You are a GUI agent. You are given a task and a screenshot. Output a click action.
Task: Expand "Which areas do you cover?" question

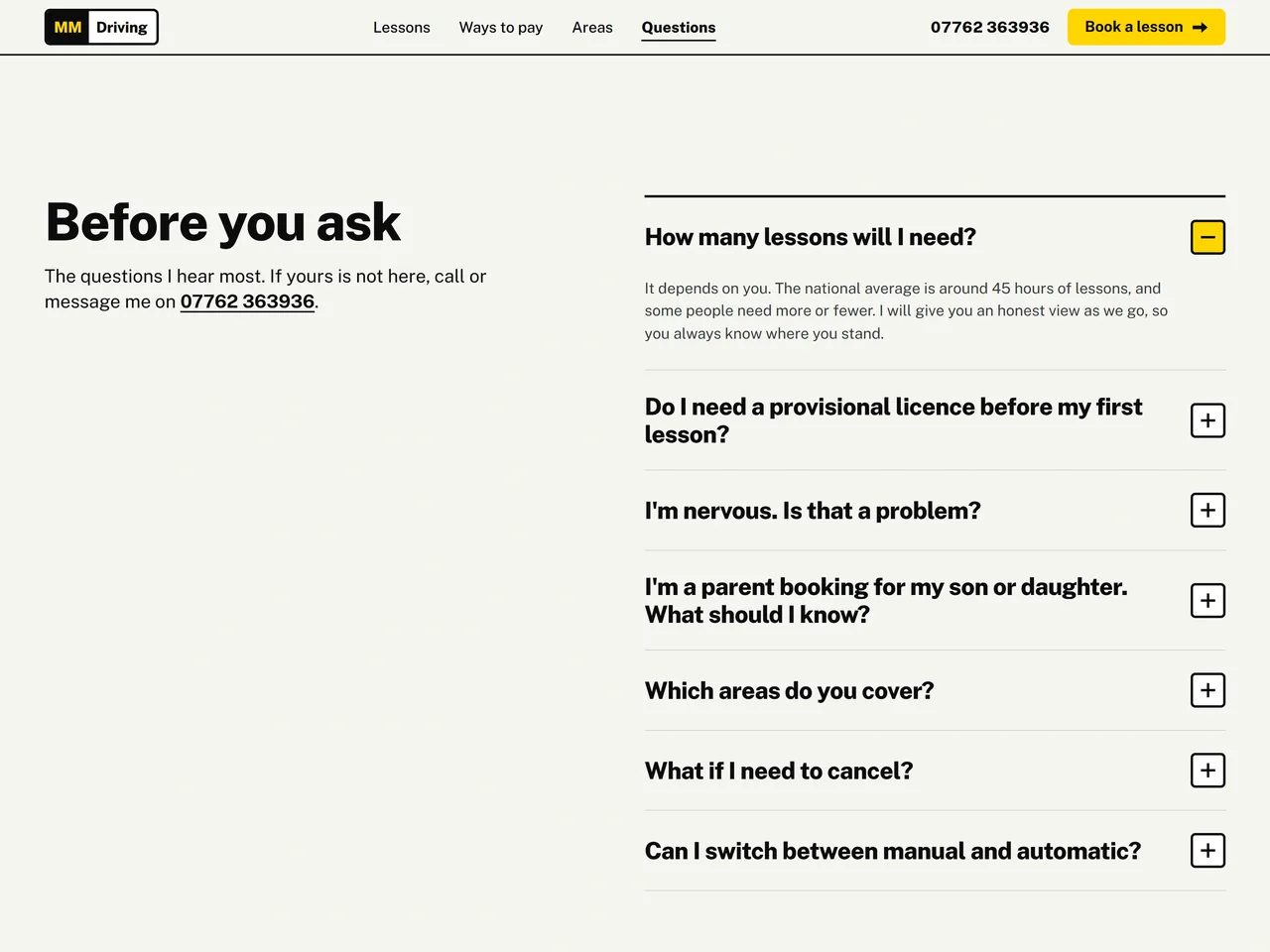[x=790, y=690]
